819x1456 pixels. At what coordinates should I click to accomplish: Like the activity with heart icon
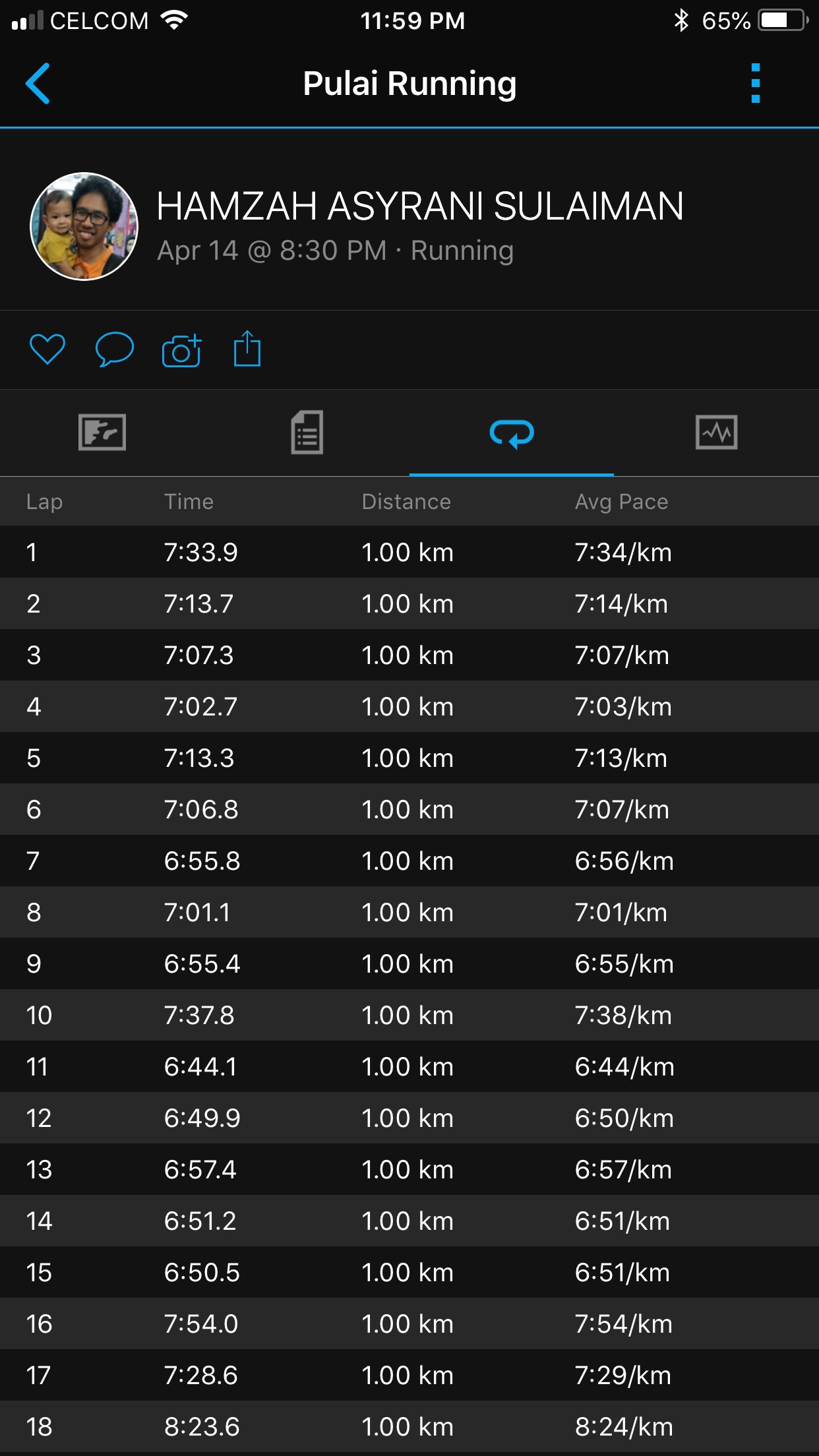point(47,349)
